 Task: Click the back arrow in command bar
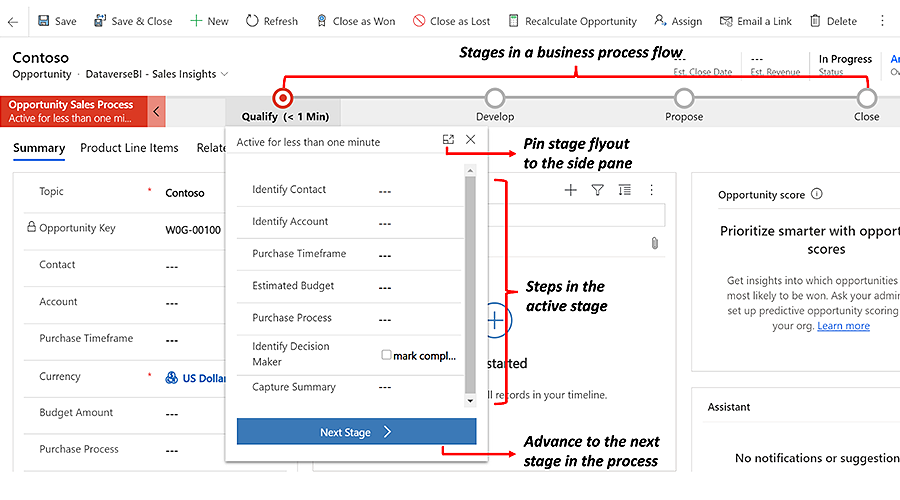13,21
